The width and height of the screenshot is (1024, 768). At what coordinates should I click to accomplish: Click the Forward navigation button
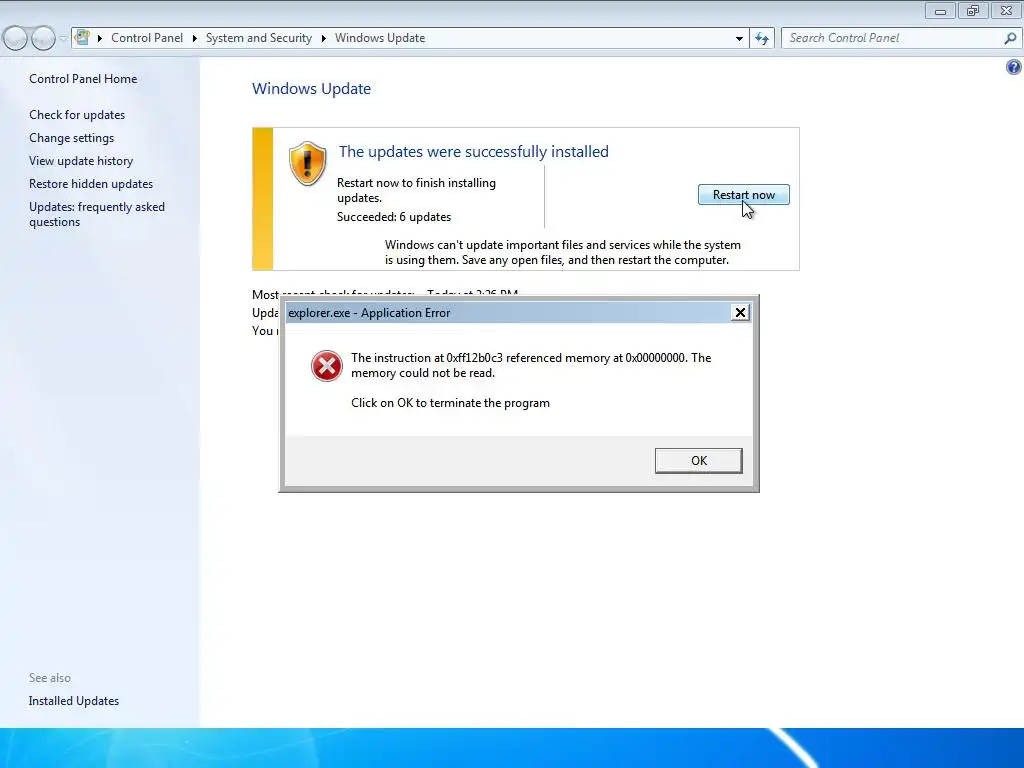43,39
